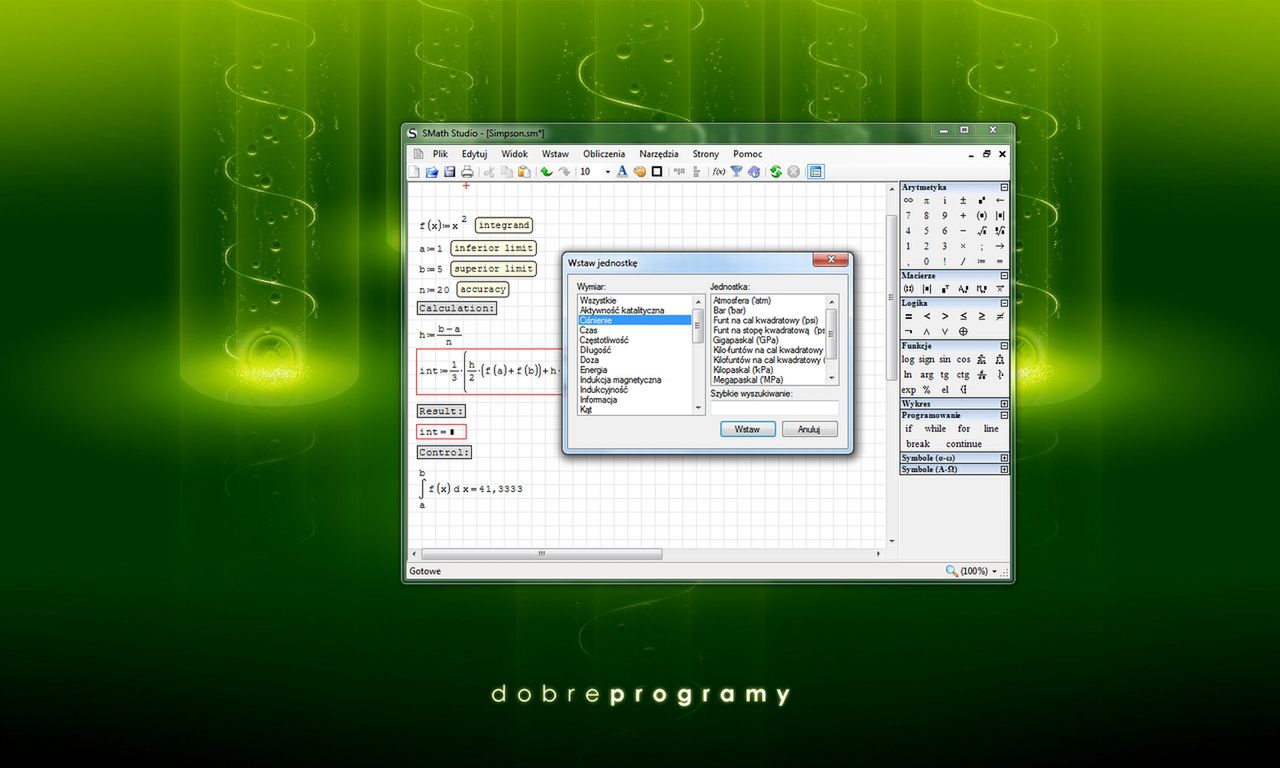The image size is (1280, 768).
Task: Click the plus-minus symbol in Arytmetyka
Action: (x=963, y=200)
